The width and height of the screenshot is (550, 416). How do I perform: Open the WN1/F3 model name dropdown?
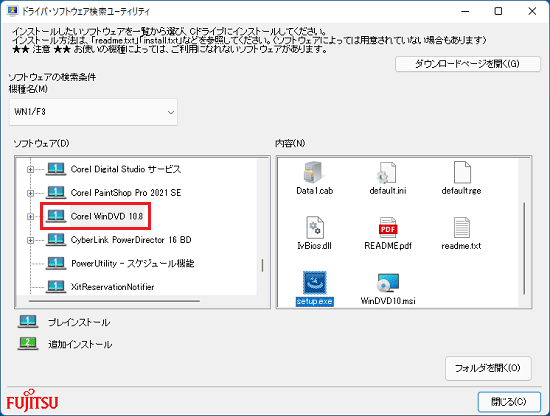93,112
